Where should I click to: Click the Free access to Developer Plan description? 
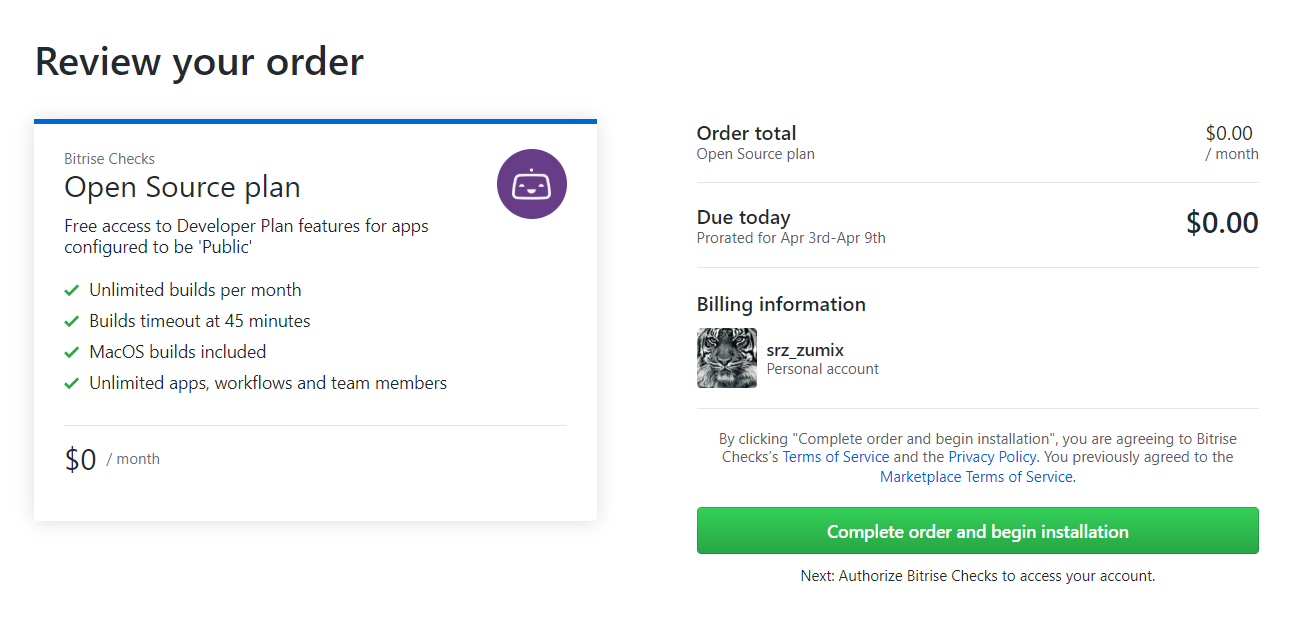[246, 236]
